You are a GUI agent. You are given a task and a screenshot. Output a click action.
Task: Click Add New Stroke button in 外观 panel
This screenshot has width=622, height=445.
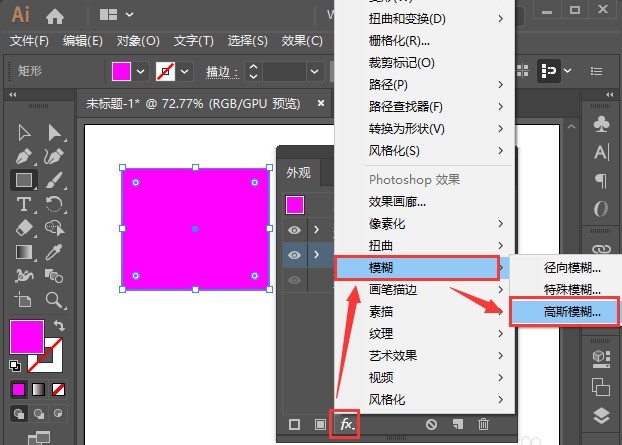coord(294,424)
